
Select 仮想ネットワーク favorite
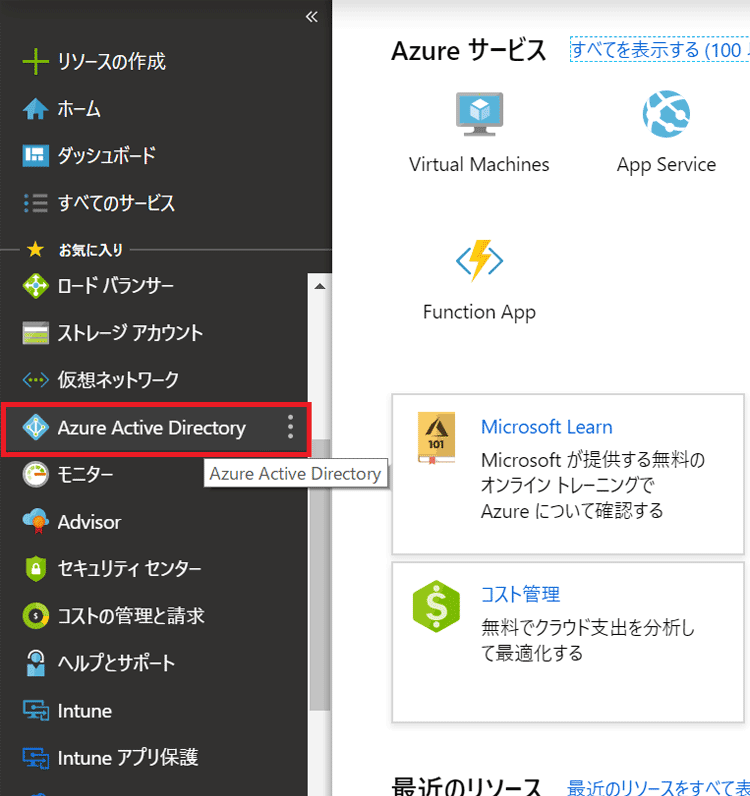(118, 380)
